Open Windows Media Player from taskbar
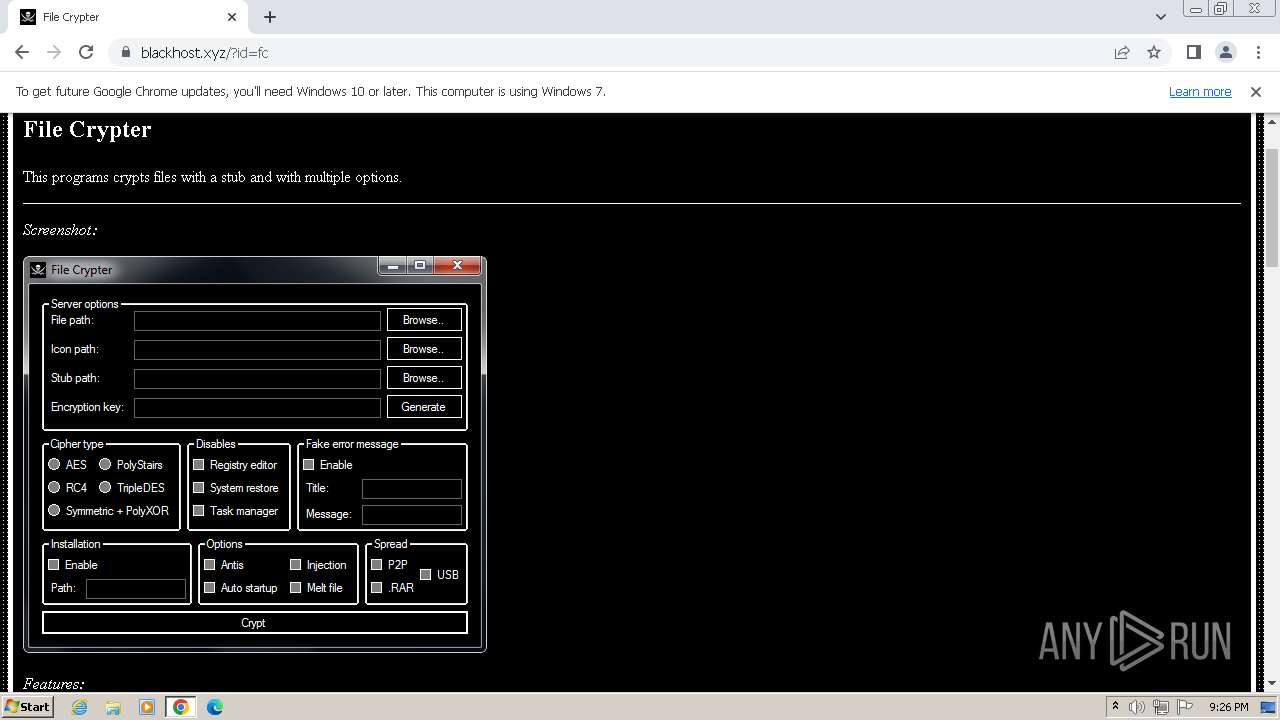1280x720 pixels. (147, 707)
